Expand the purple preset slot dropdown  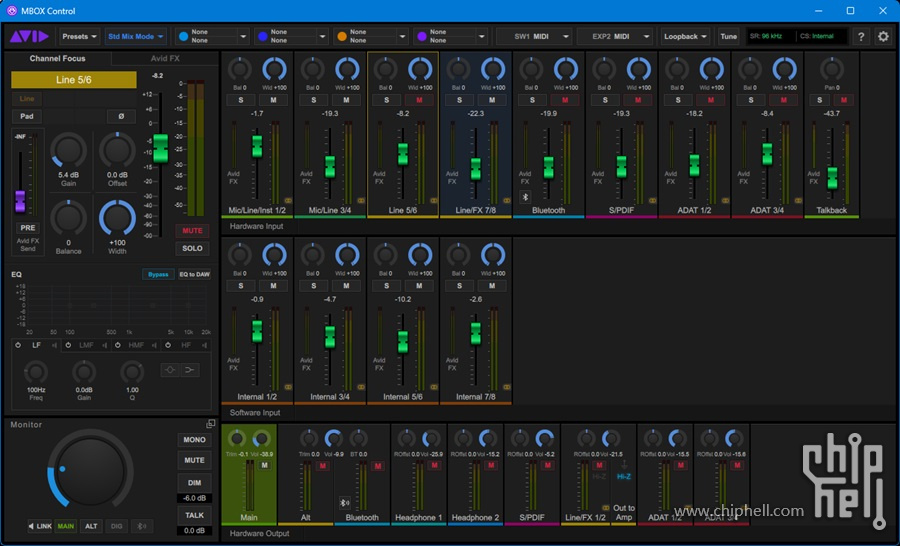pyautogui.click(x=482, y=36)
